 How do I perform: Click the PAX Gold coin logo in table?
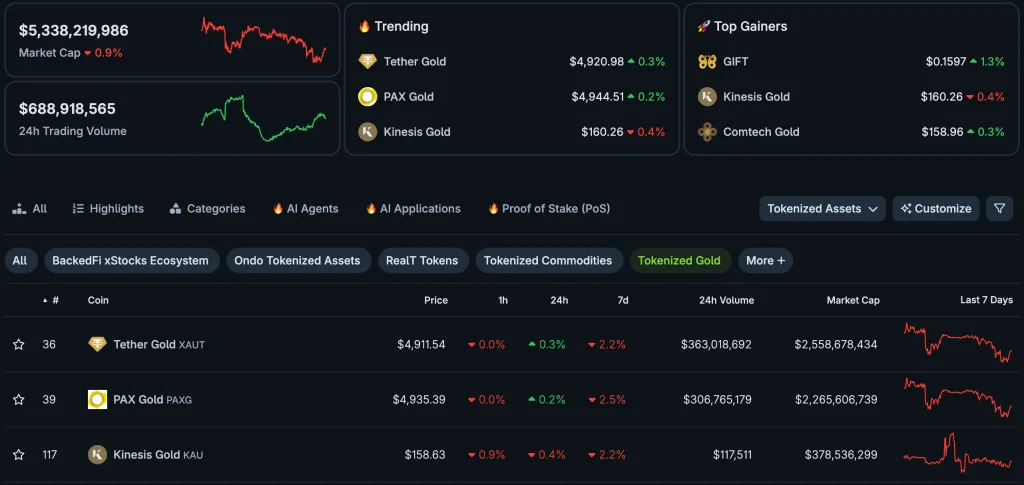click(97, 400)
